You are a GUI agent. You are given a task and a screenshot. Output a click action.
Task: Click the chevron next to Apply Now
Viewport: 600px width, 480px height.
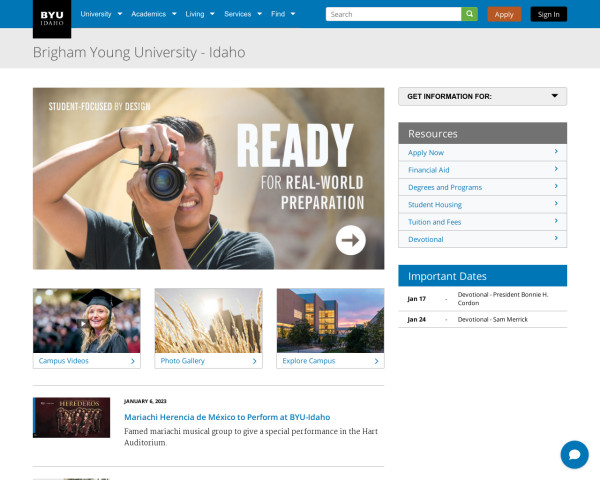pos(556,152)
